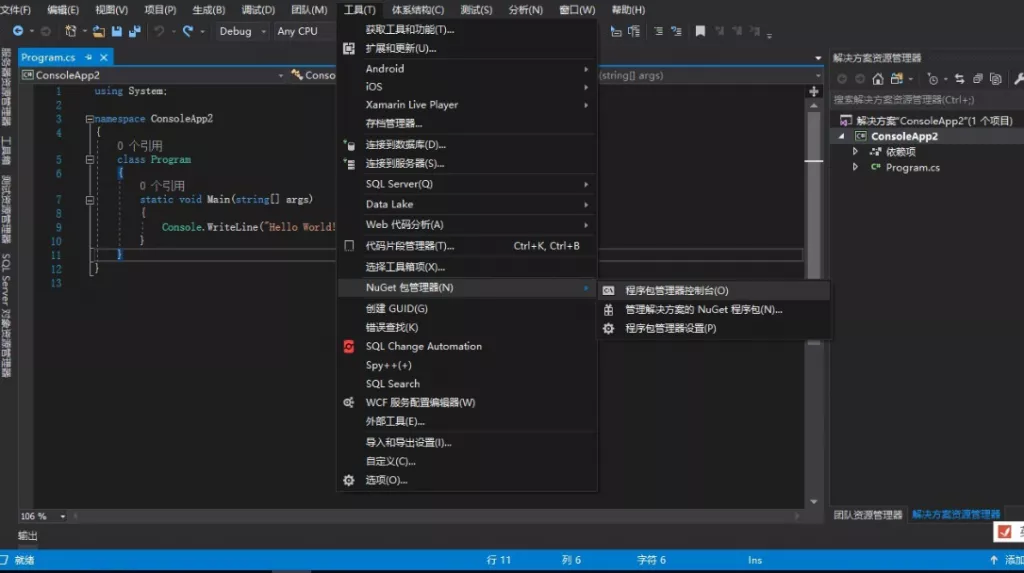Open Debug configuration dropdown
Image resolution: width=1024 pixels, height=573 pixels.
[242, 31]
